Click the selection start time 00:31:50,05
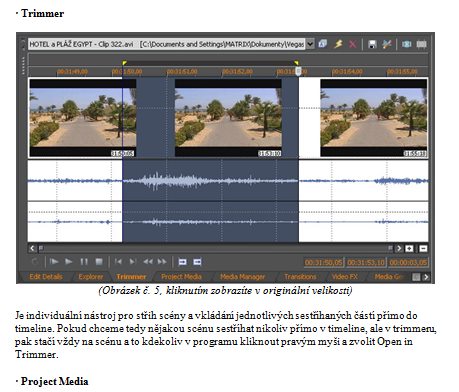This screenshot has height=392, width=459. point(323,263)
